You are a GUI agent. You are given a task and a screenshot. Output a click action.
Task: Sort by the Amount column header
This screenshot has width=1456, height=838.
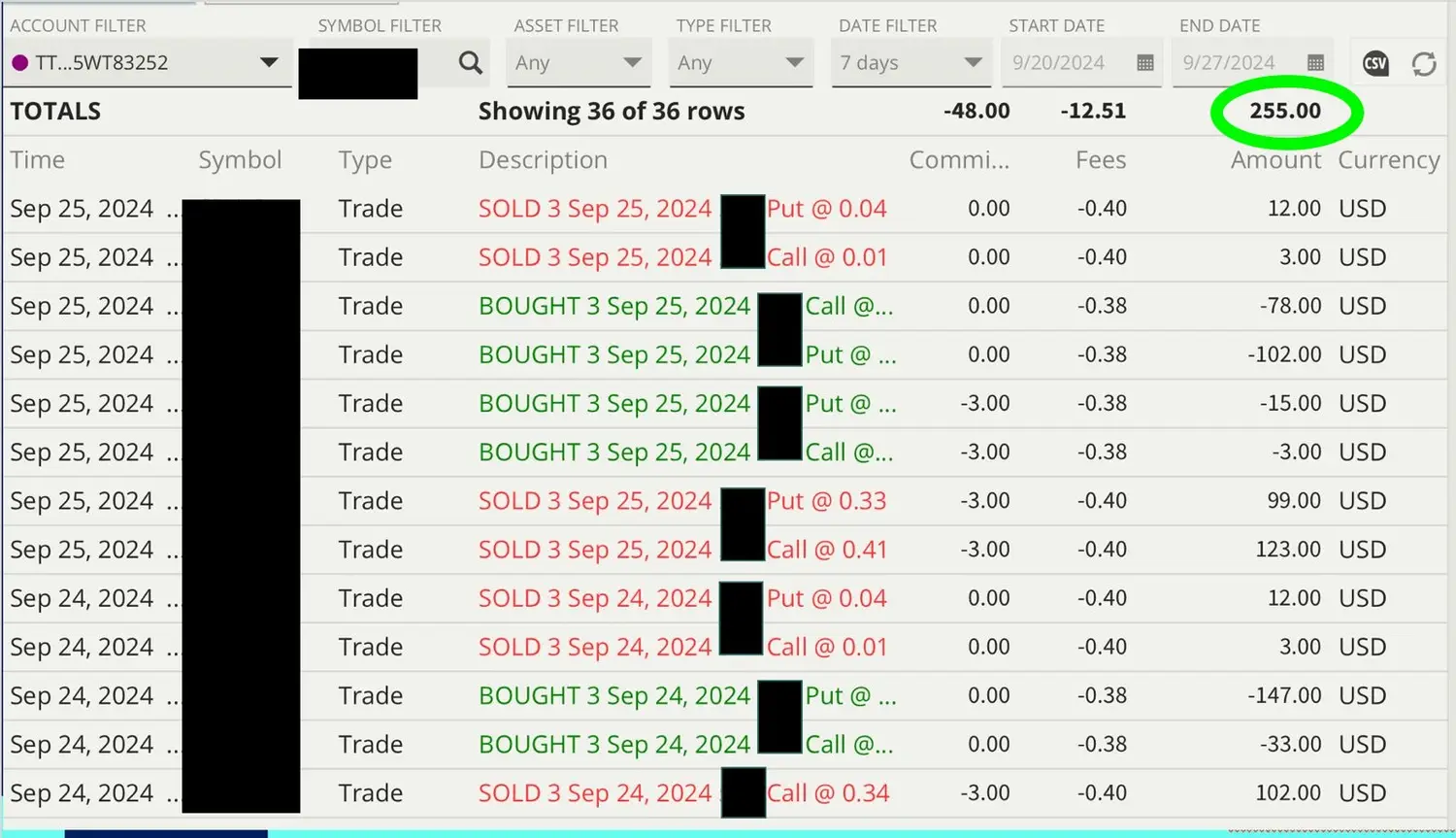[x=1275, y=160]
